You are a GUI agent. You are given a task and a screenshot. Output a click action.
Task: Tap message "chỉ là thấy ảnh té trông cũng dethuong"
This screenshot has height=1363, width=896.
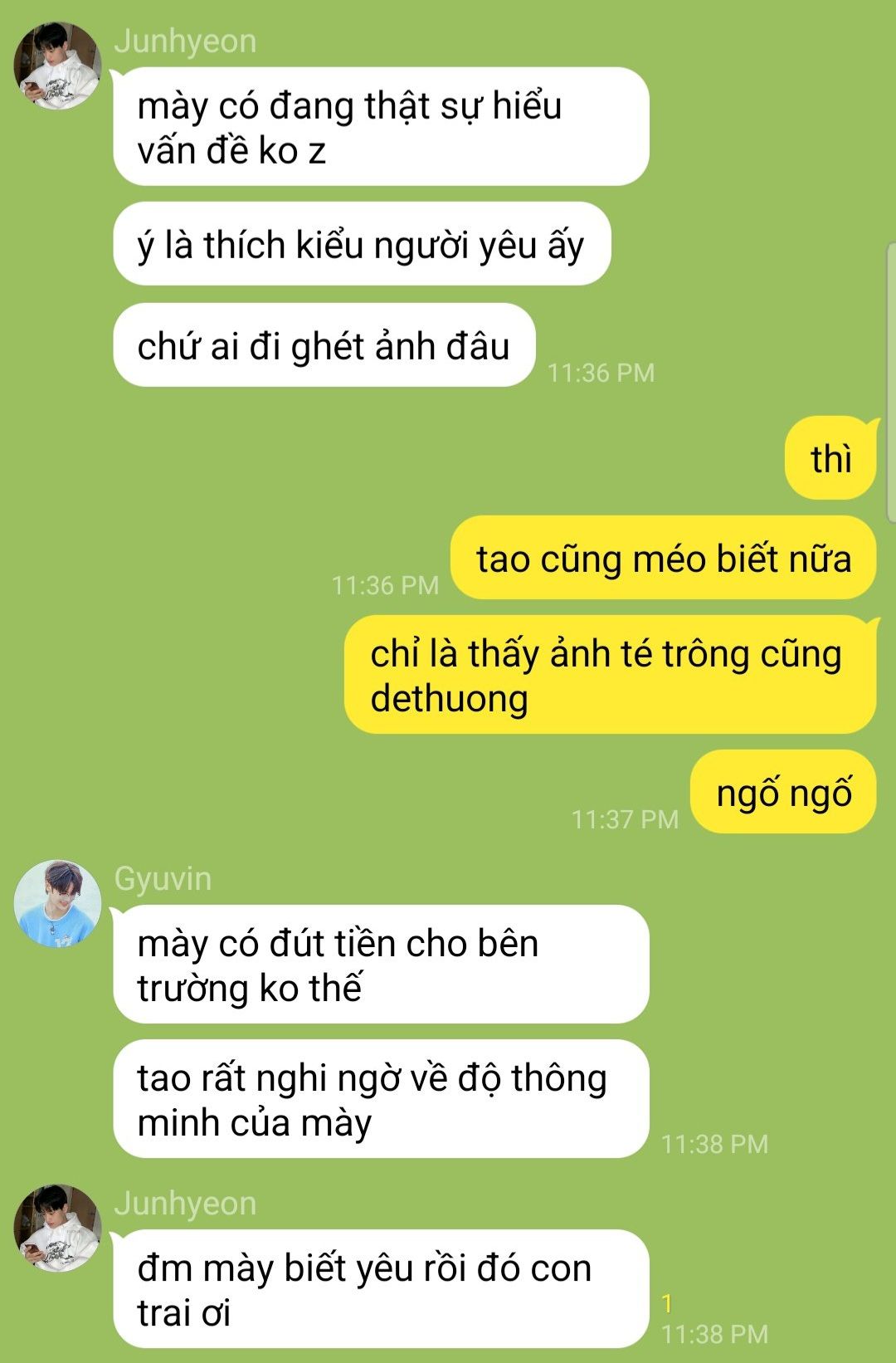(x=611, y=675)
